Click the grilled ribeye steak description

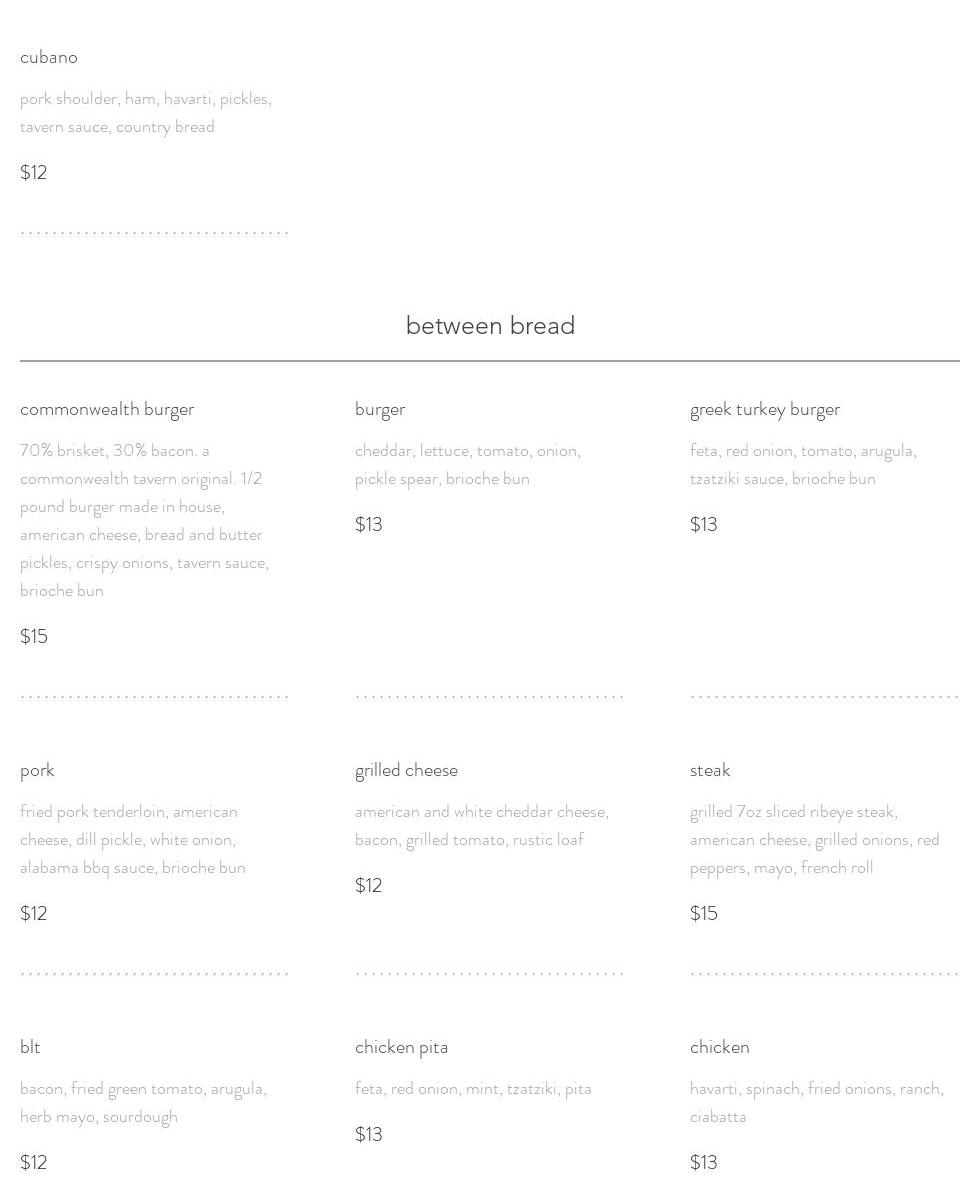pos(814,839)
